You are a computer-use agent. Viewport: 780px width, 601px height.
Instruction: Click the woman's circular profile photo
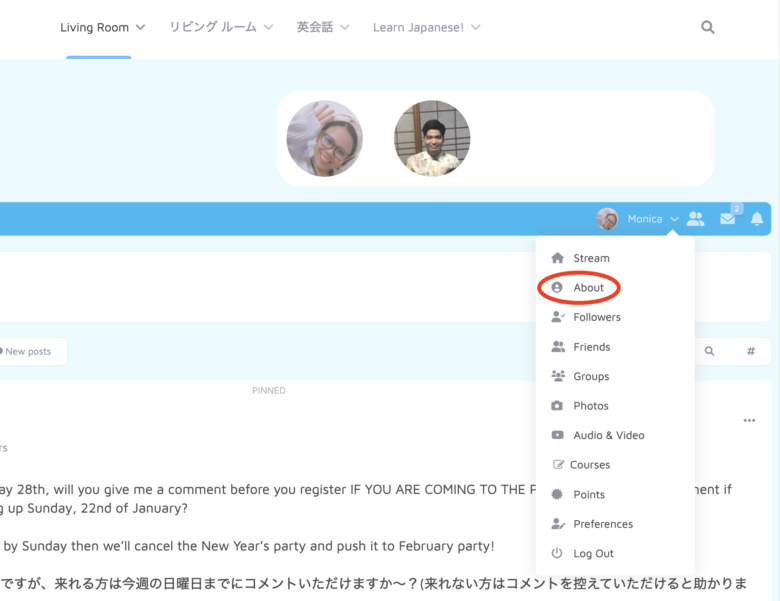coord(325,138)
